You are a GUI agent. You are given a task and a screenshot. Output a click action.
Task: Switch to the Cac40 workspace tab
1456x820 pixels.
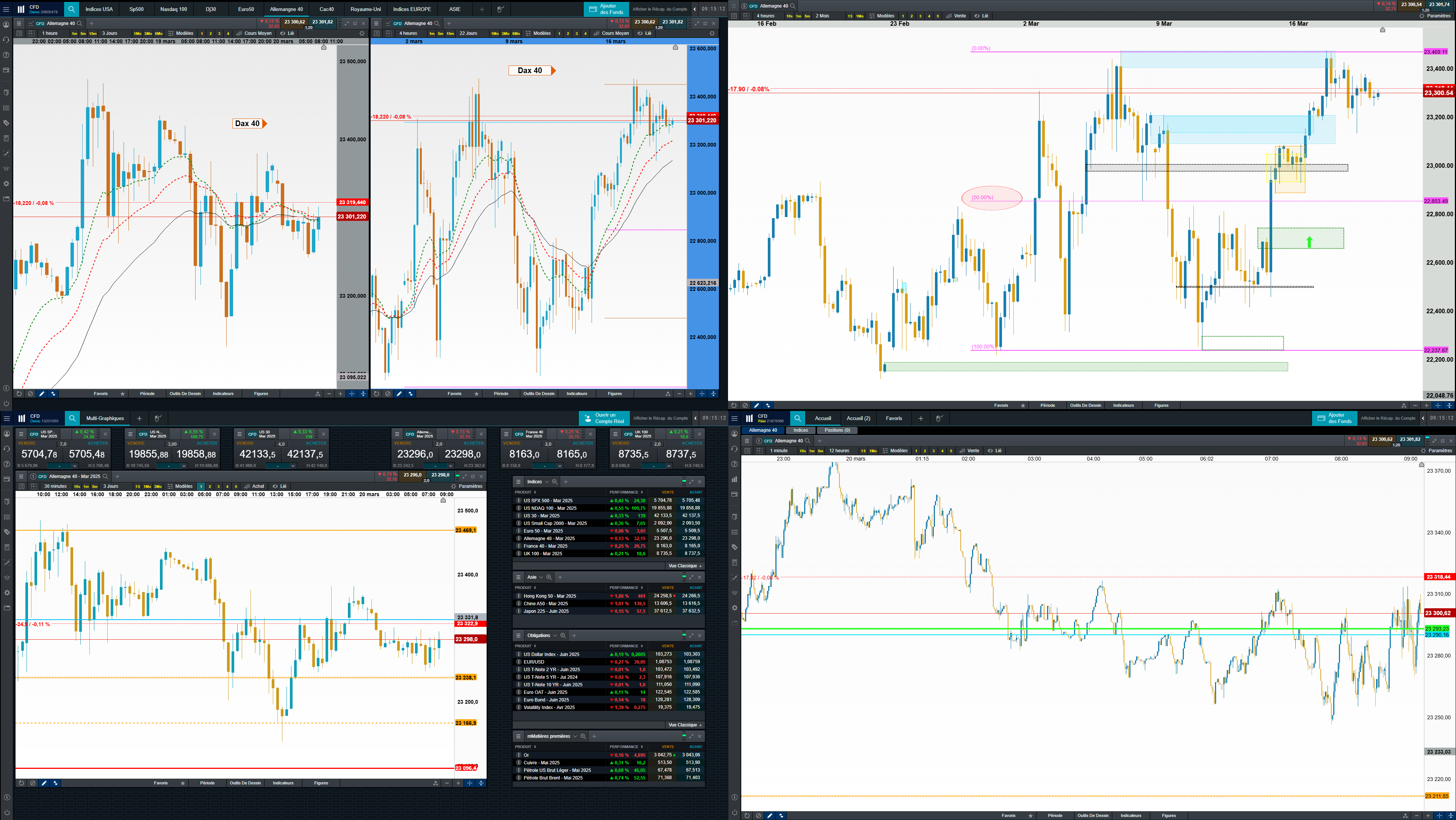tap(326, 9)
